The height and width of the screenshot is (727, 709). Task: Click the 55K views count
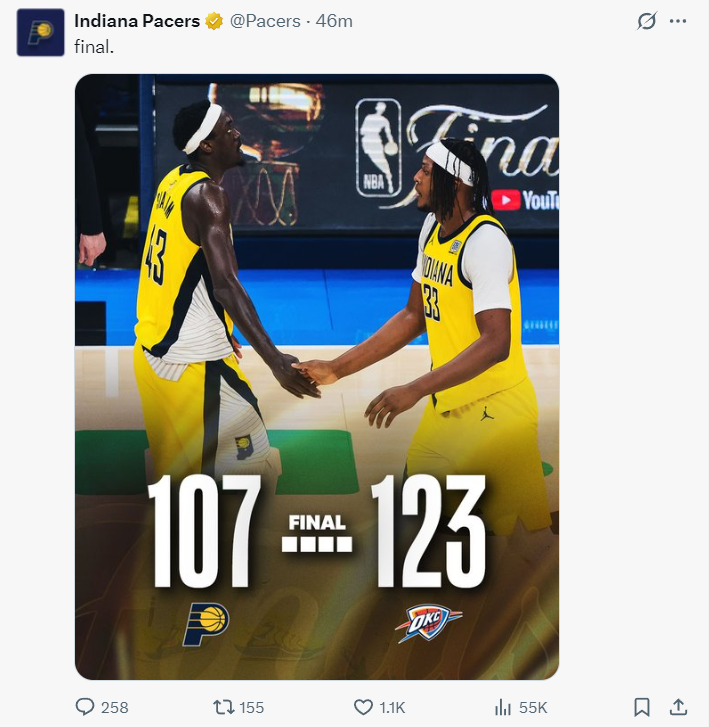tap(533, 708)
